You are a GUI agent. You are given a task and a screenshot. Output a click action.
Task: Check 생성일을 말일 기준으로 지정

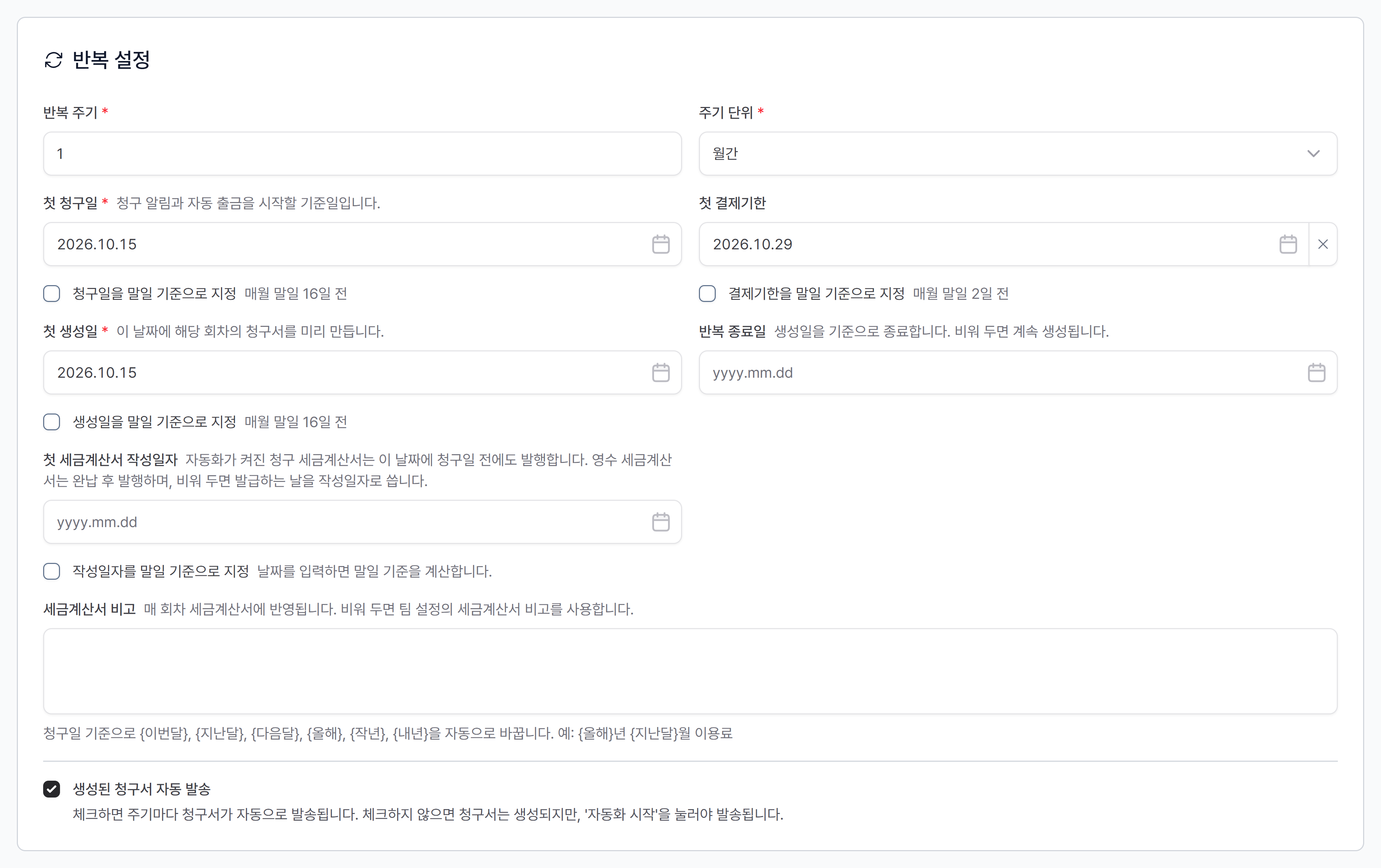pos(52,422)
